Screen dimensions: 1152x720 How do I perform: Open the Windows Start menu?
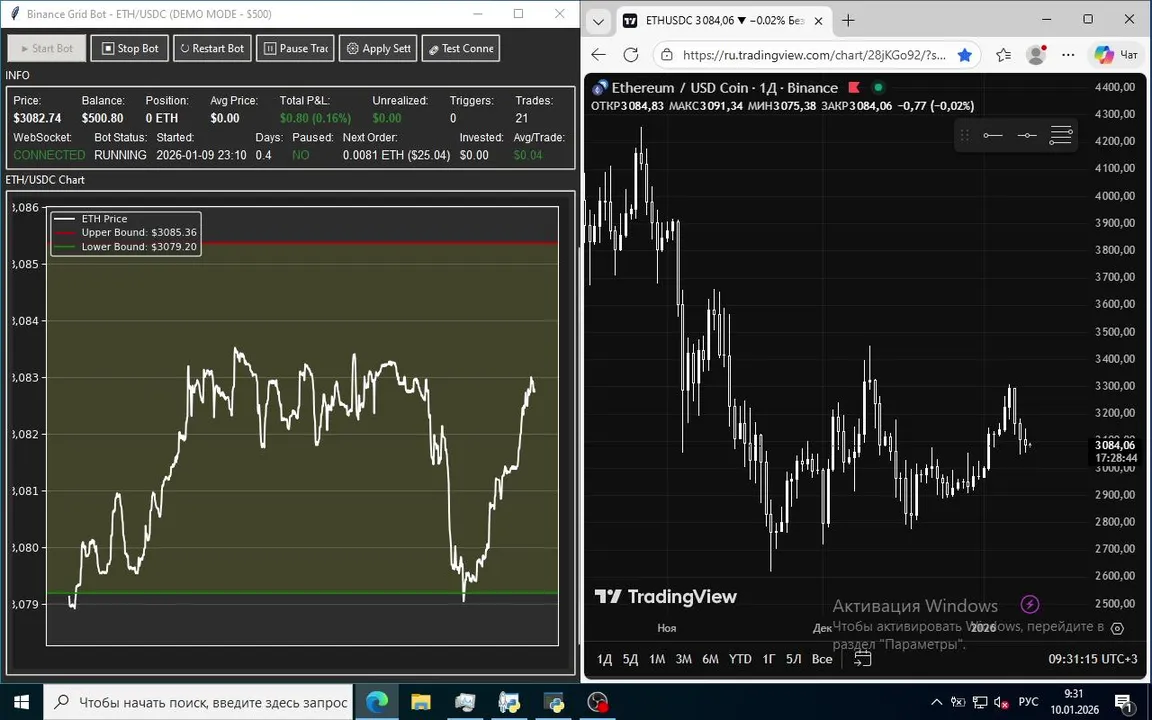(21, 702)
